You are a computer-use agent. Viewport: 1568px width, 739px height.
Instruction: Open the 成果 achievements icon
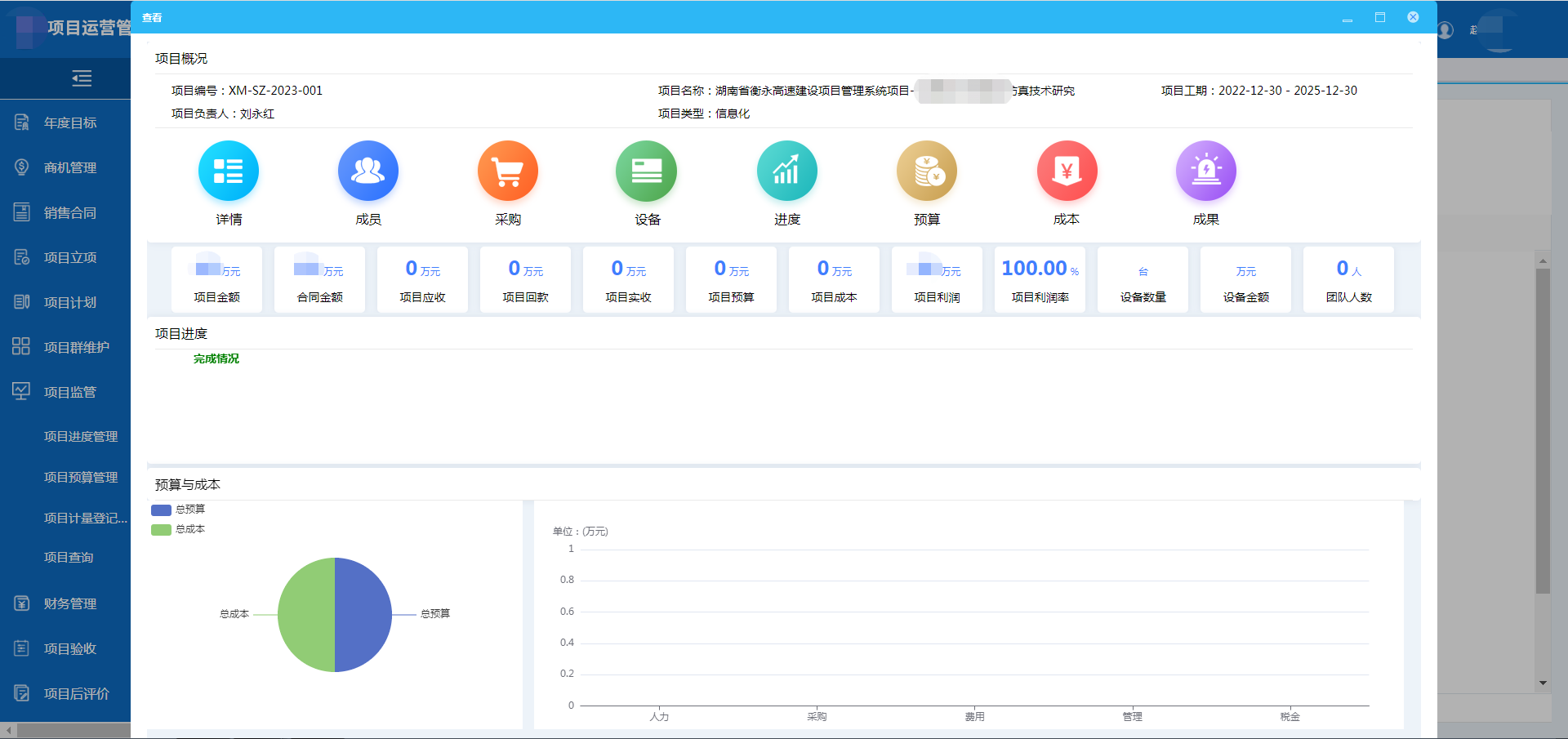[1206, 171]
